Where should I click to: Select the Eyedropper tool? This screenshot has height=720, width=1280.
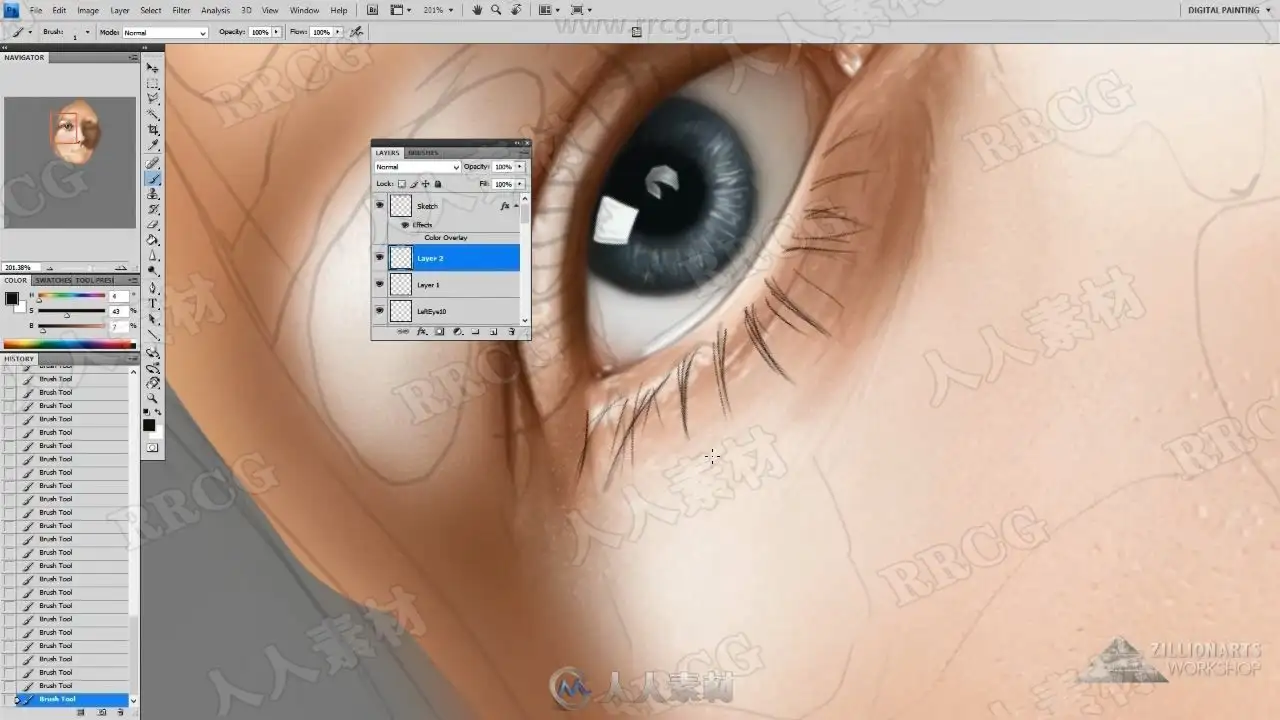coord(153,146)
